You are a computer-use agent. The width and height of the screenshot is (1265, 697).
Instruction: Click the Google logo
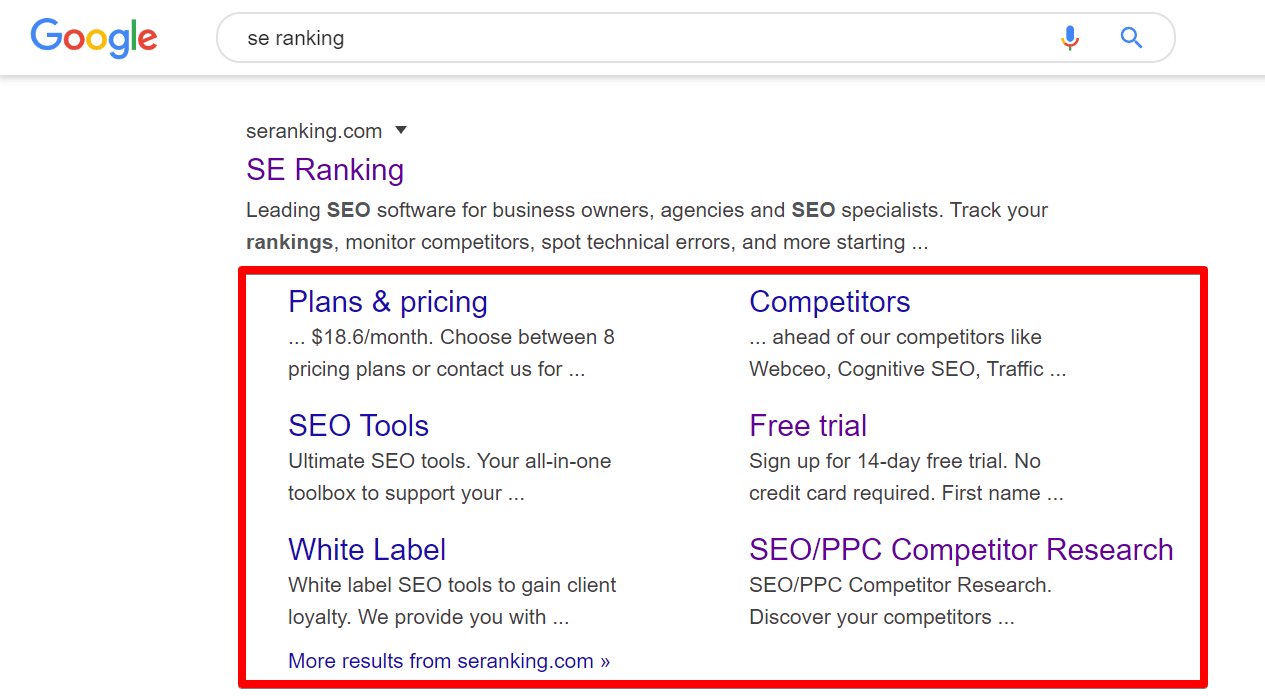coord(94,38)
